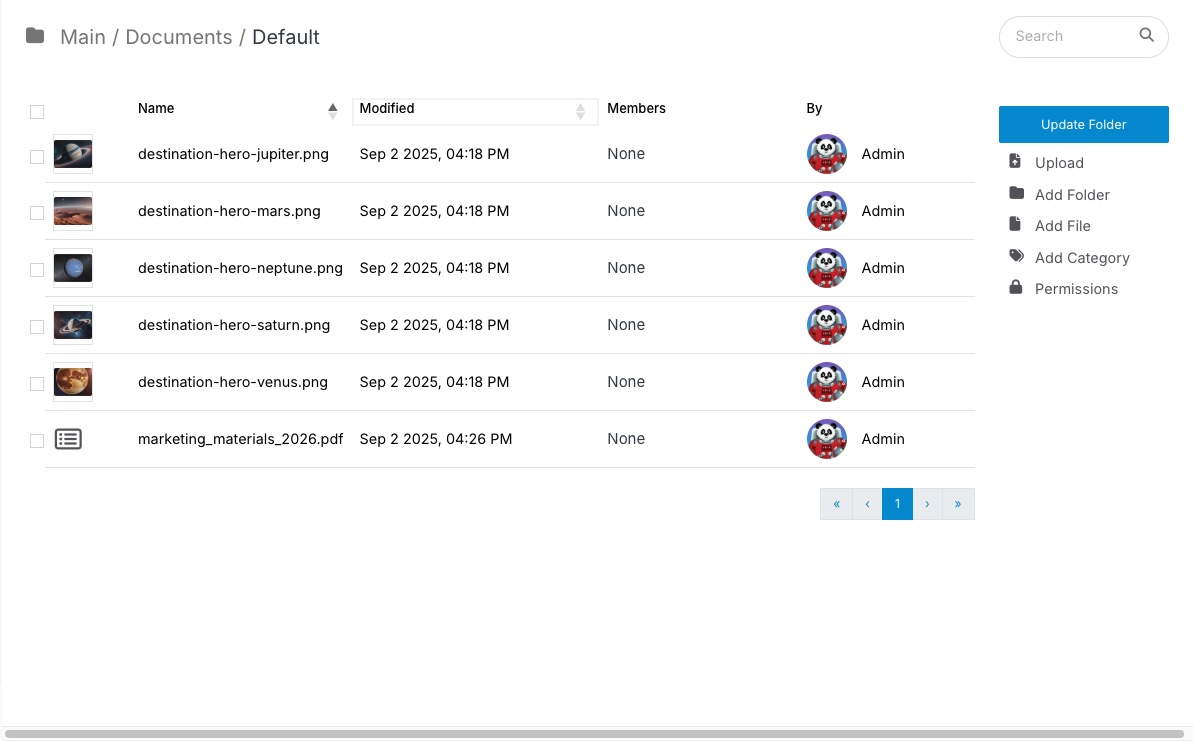Check the box for destination-hero-venus.png
The image size is (1193, 741).
click(37, 384)
